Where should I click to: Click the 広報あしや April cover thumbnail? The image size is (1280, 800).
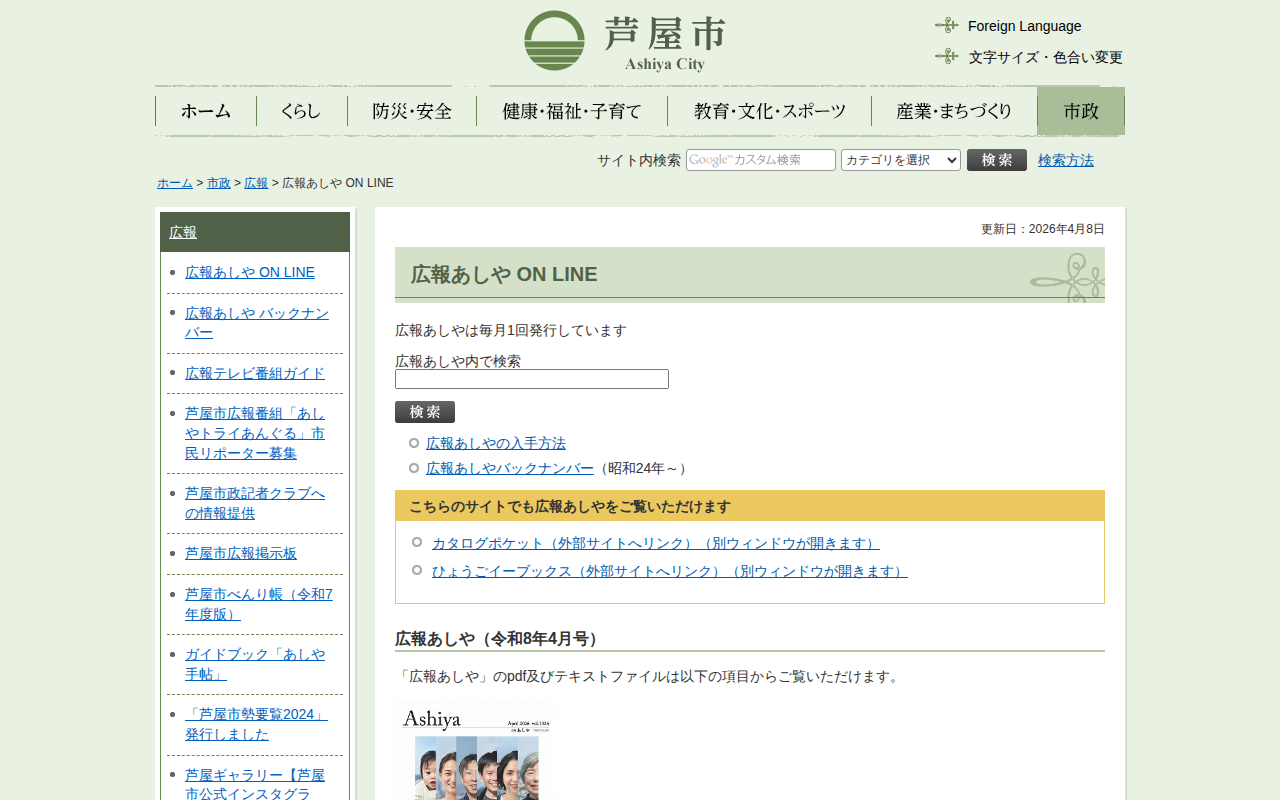coord(475,752)
